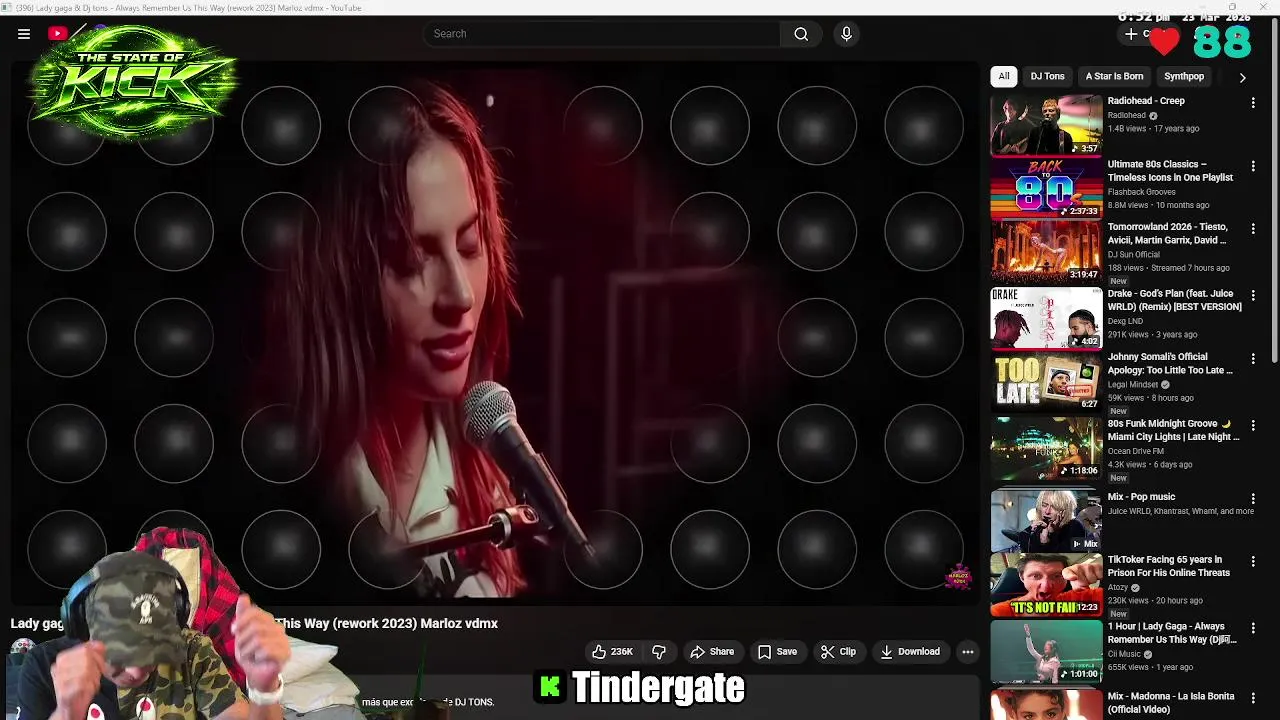
Task: Select the A Star Is Born chip
Action: tap(1114, 77)
